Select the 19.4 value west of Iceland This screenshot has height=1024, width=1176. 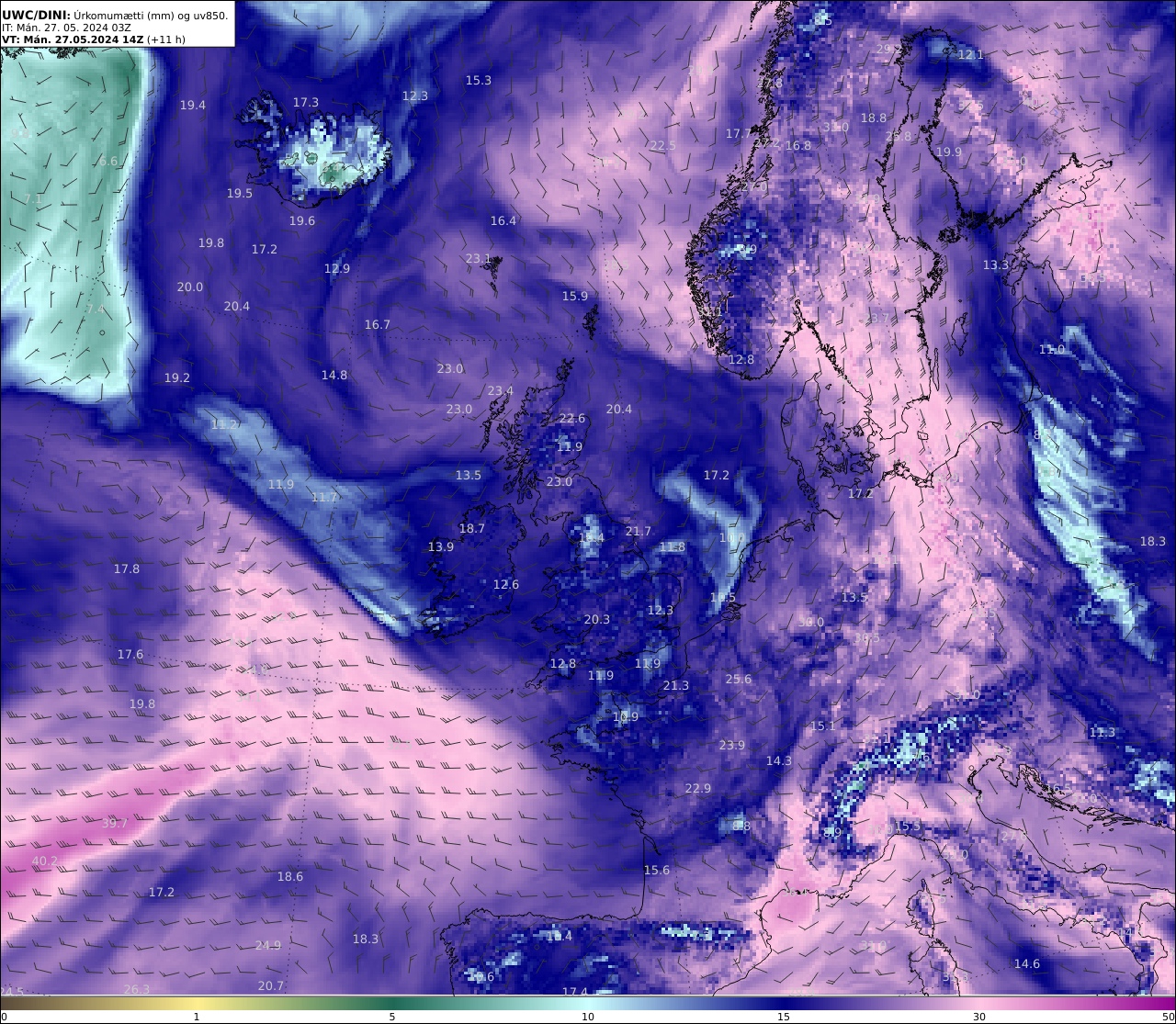(193, 106)
